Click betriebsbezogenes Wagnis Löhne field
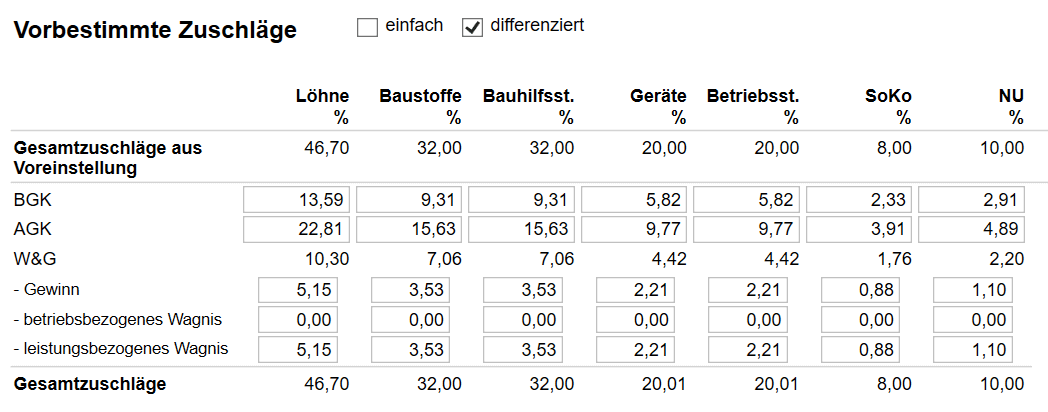The height and width of the screenshot is (412, 1048). (x=298, y=320)
